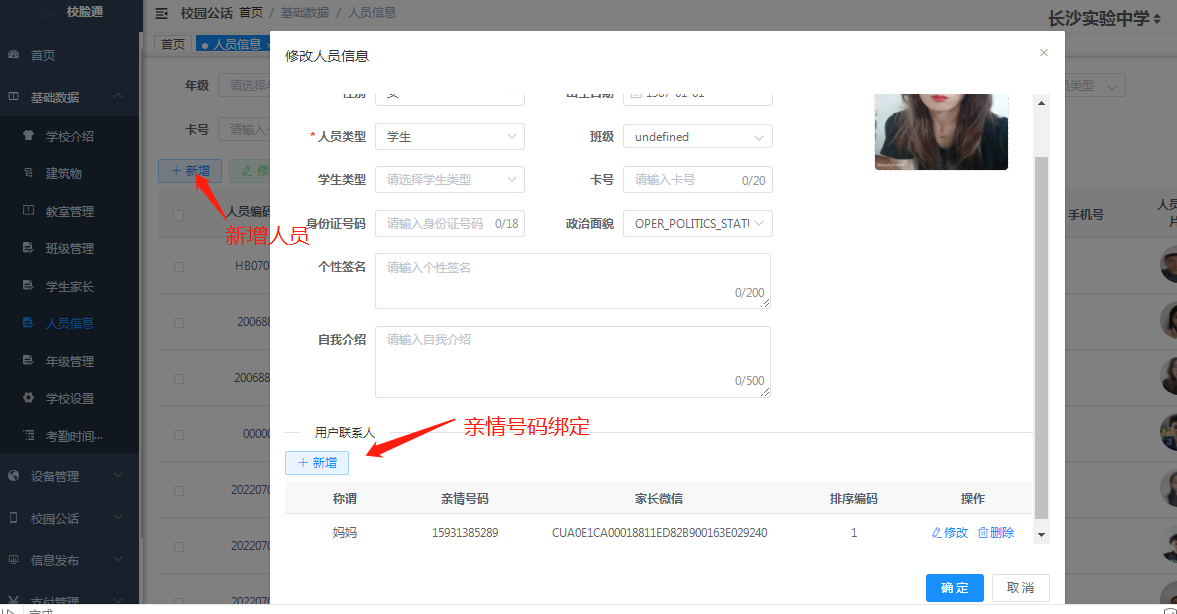Click the 校园公话 phone icon in sidebar
Viewport: 1177px width, 614px height.
coord(14,517)
